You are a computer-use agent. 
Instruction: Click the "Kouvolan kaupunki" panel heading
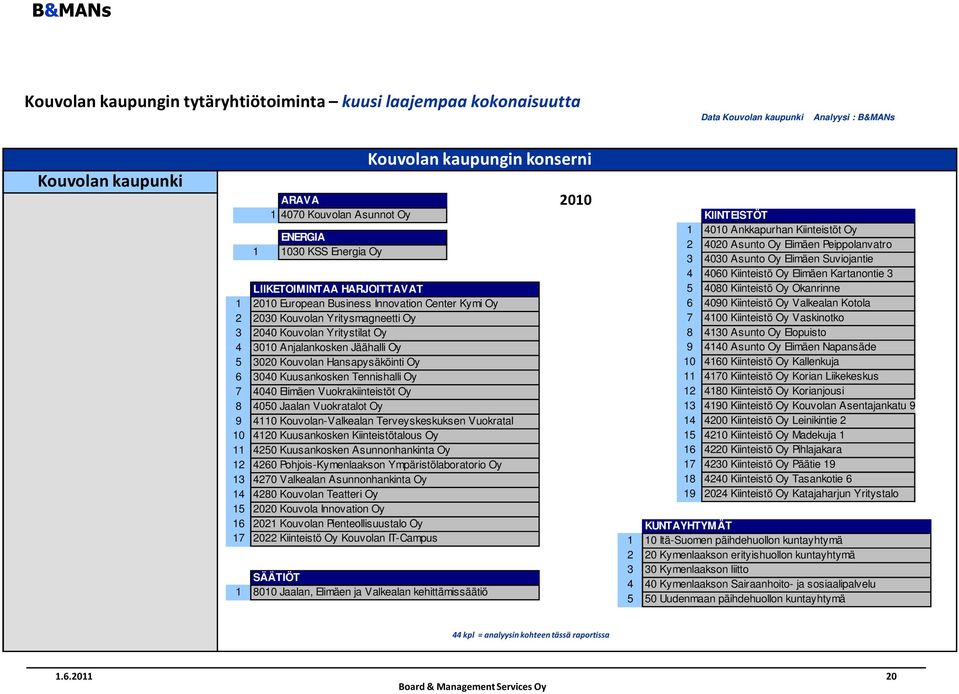[x=110, y=182]
